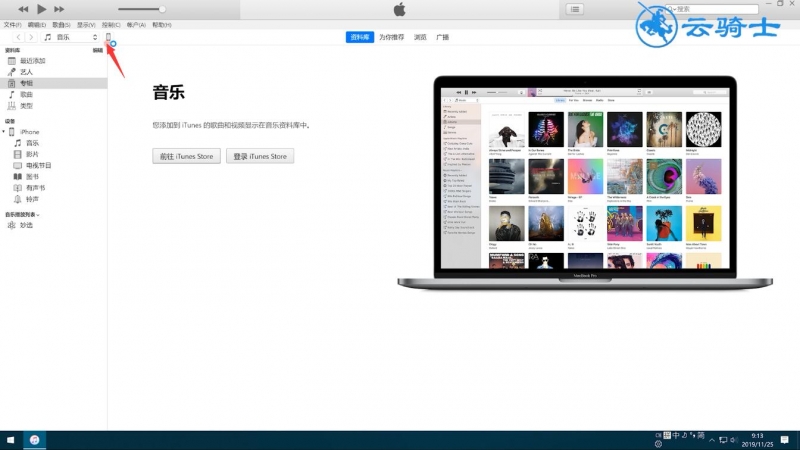Click the Apple logo in the top bar

point(399,9)
